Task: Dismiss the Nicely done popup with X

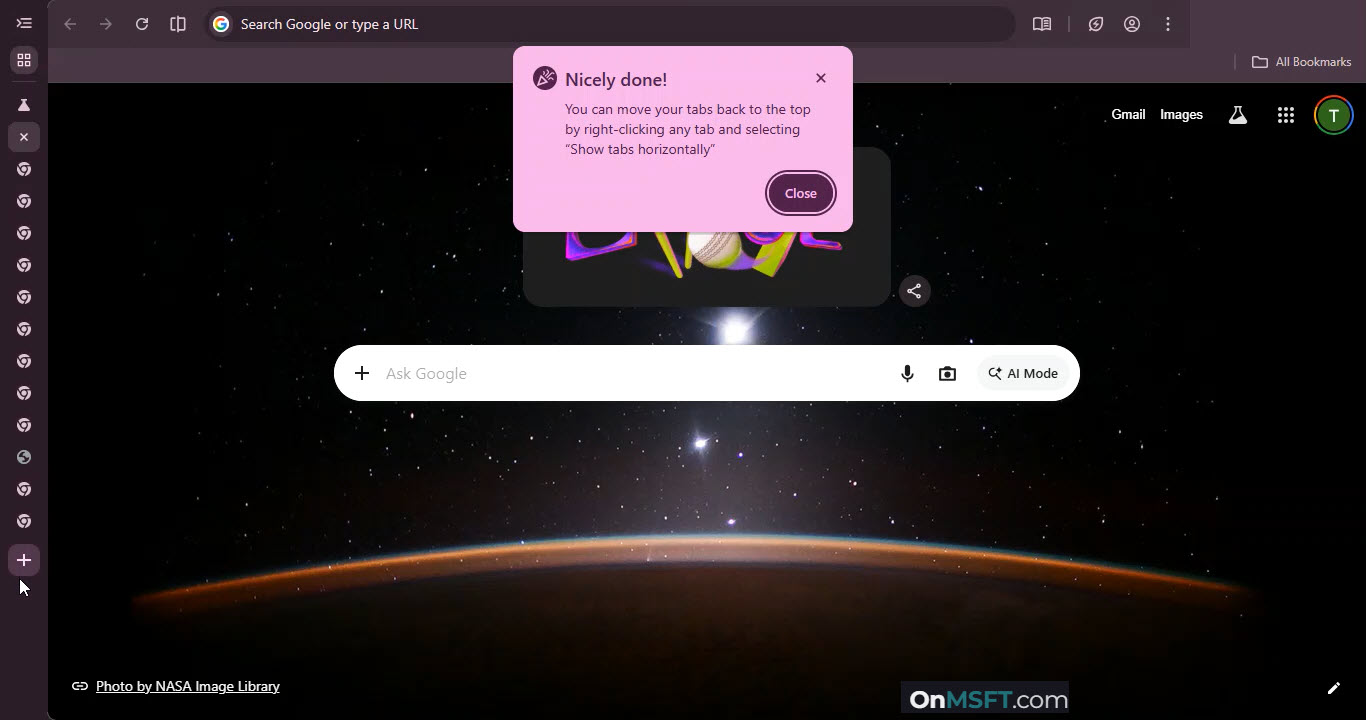Action: tap(821, 78)
